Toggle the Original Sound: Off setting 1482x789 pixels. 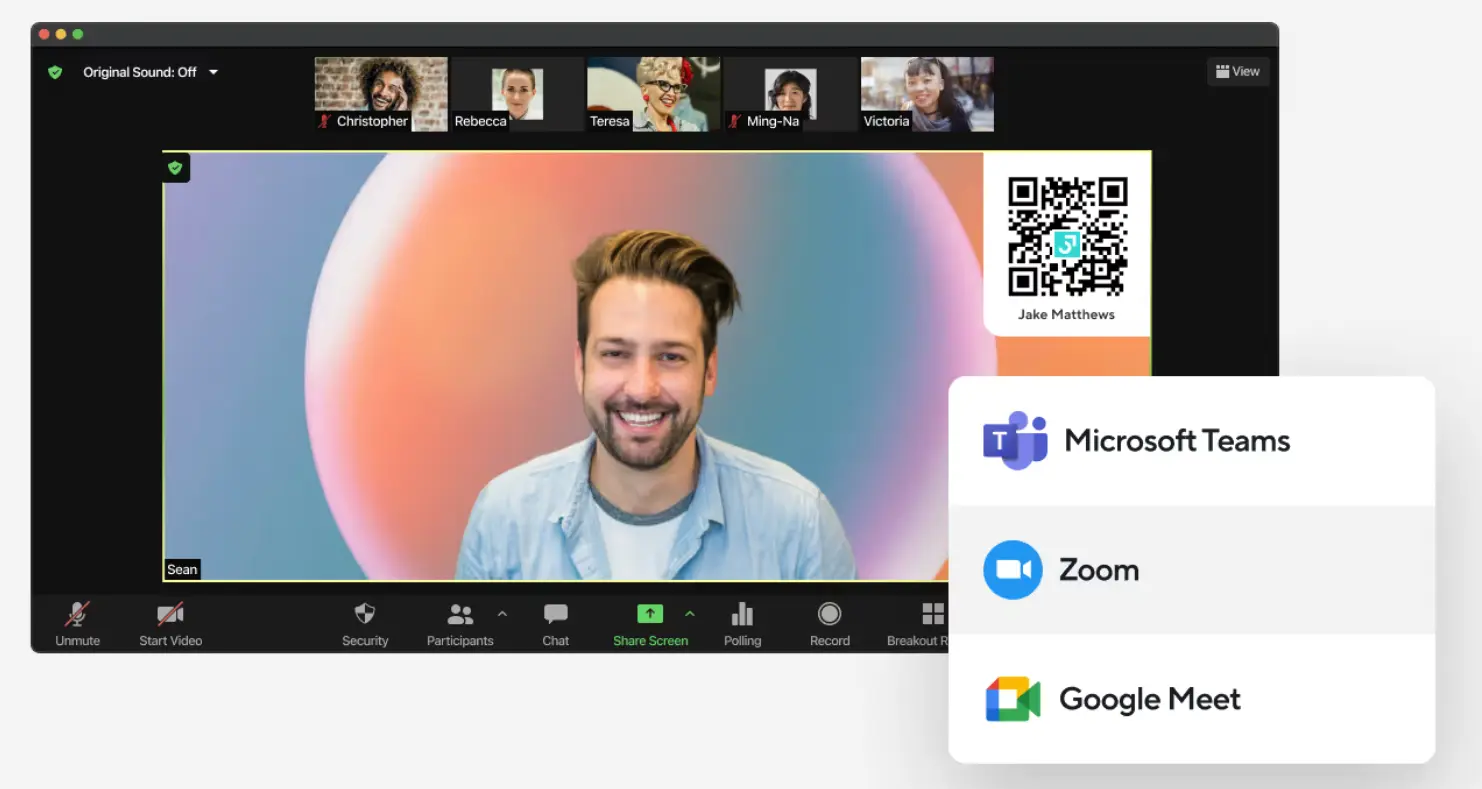click(140, 72)
